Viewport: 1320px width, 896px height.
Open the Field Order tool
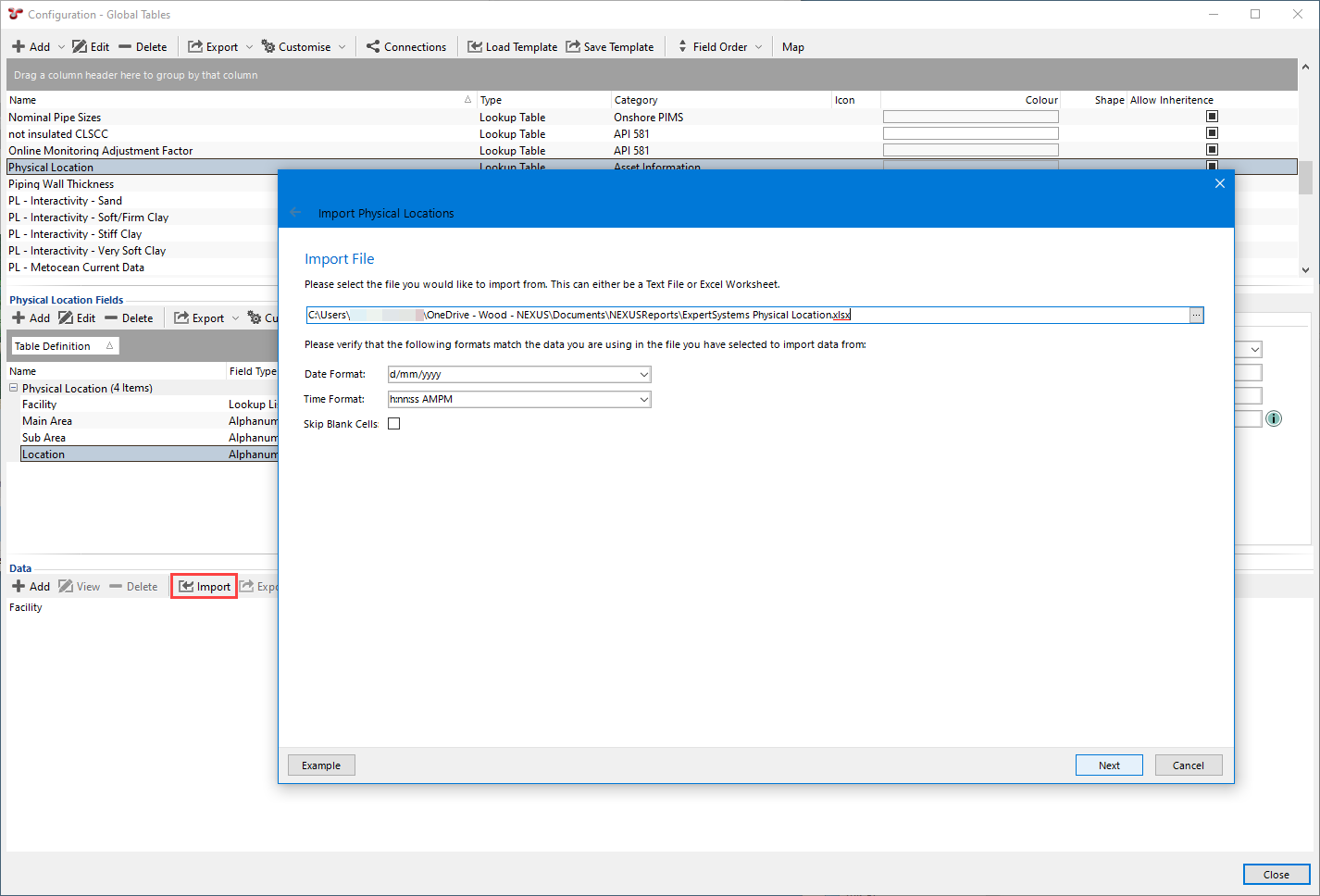(713, 46)
